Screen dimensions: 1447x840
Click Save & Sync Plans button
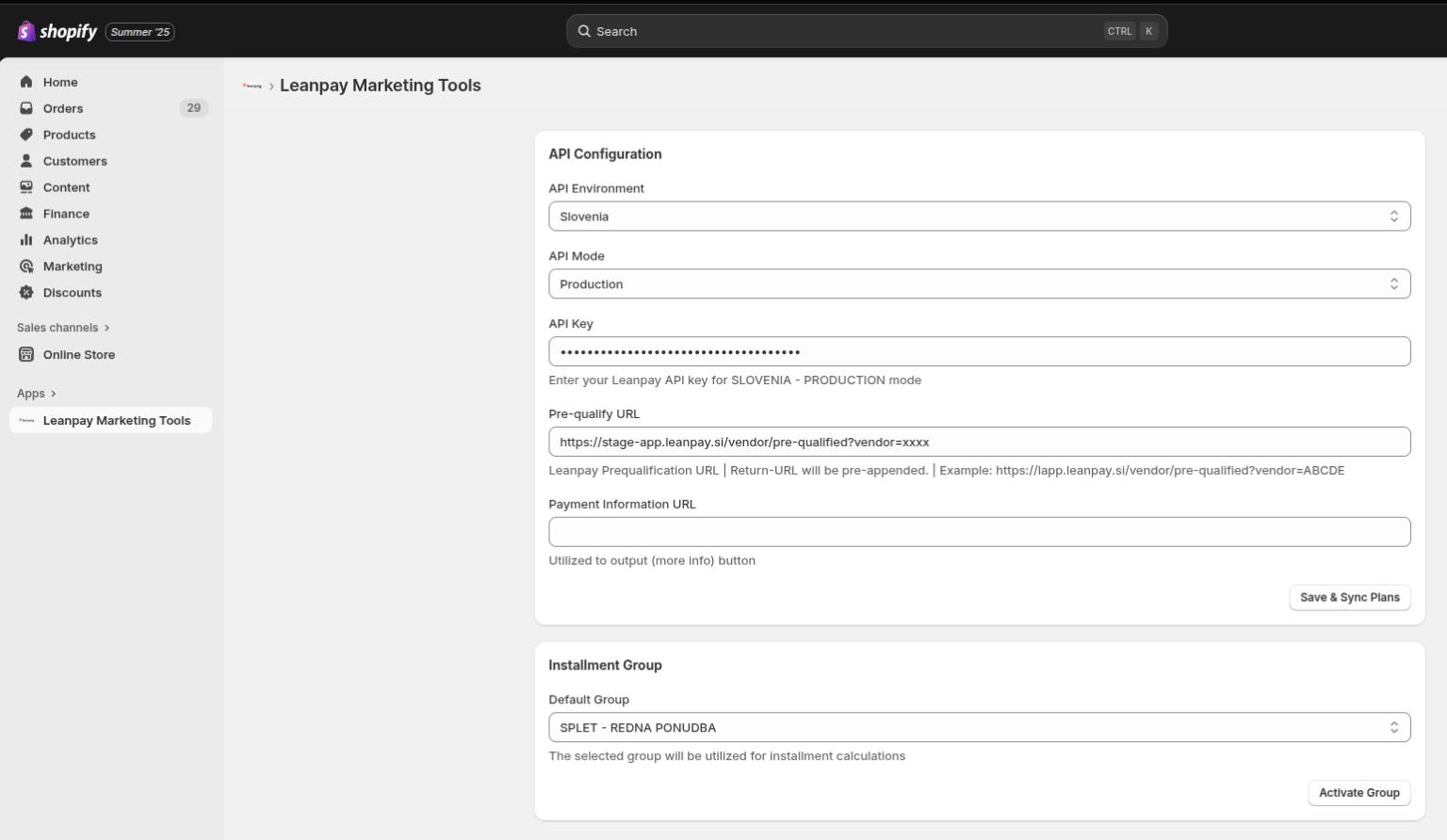pos(1350,598)
